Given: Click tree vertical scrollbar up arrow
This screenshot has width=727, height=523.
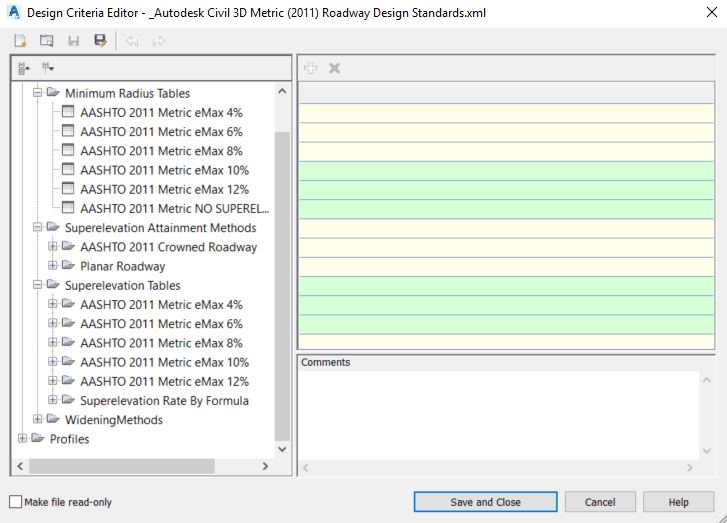Looking at the screenshot, I should click(282, 91).
